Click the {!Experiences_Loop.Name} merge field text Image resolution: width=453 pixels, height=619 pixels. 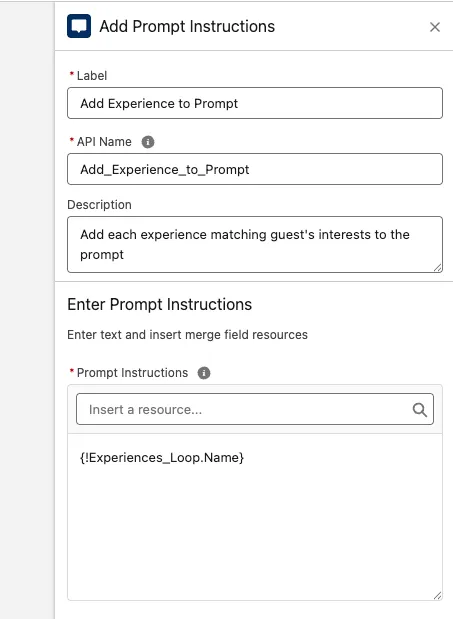[x=162, y=458]
